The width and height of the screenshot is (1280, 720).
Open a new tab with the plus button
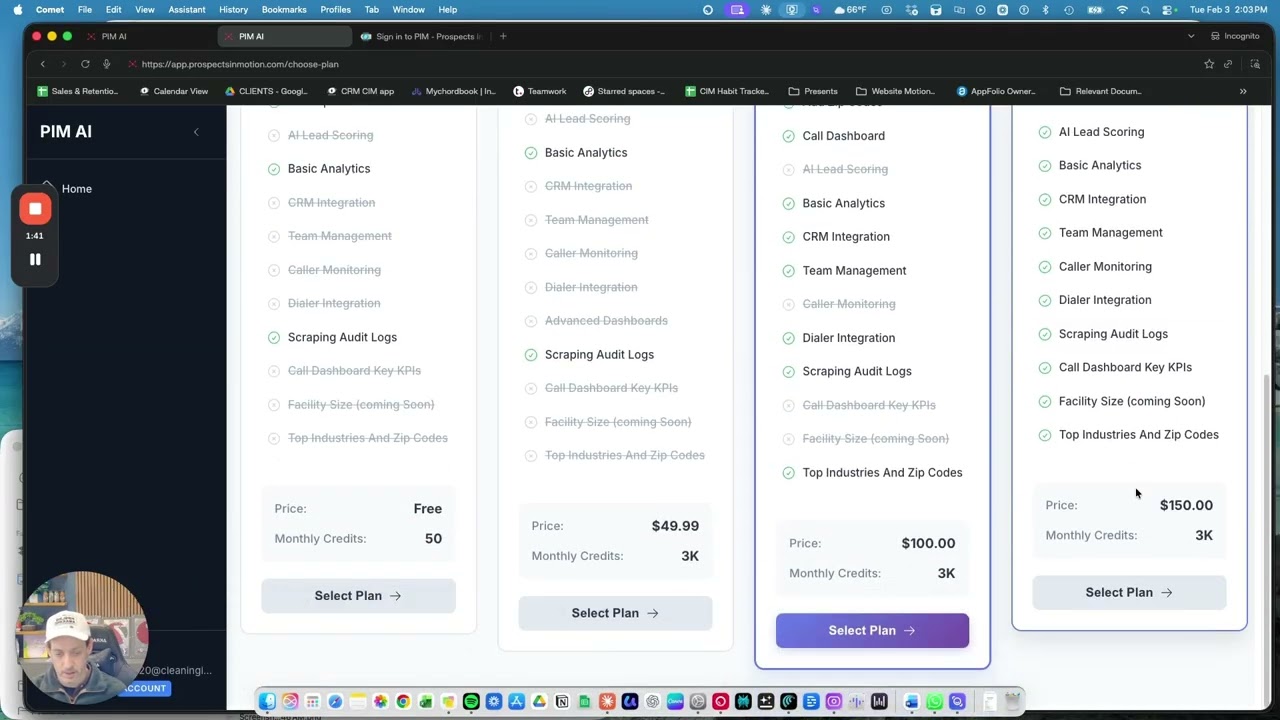503,36
